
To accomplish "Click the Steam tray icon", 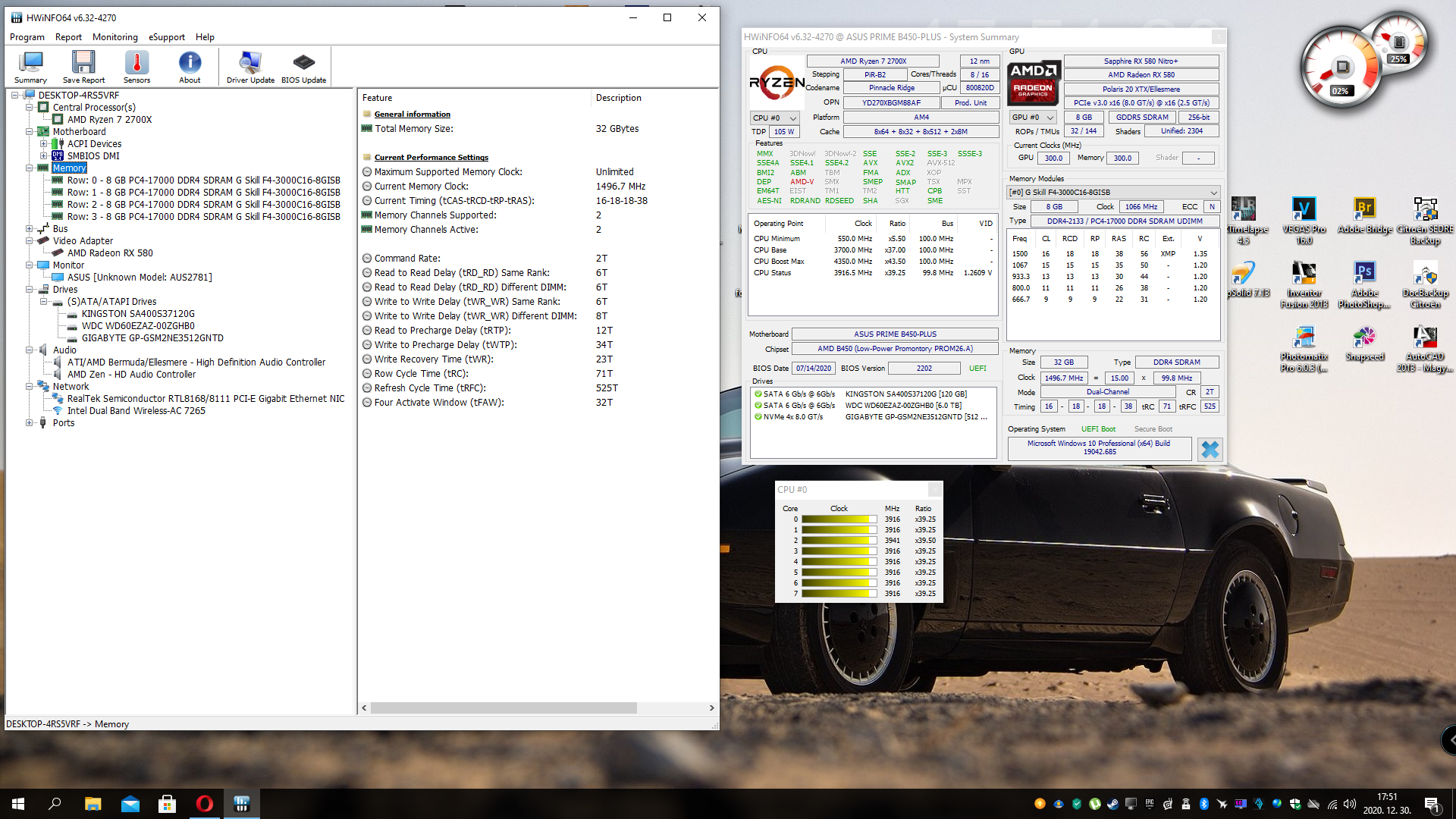I will click(1112, 804).
